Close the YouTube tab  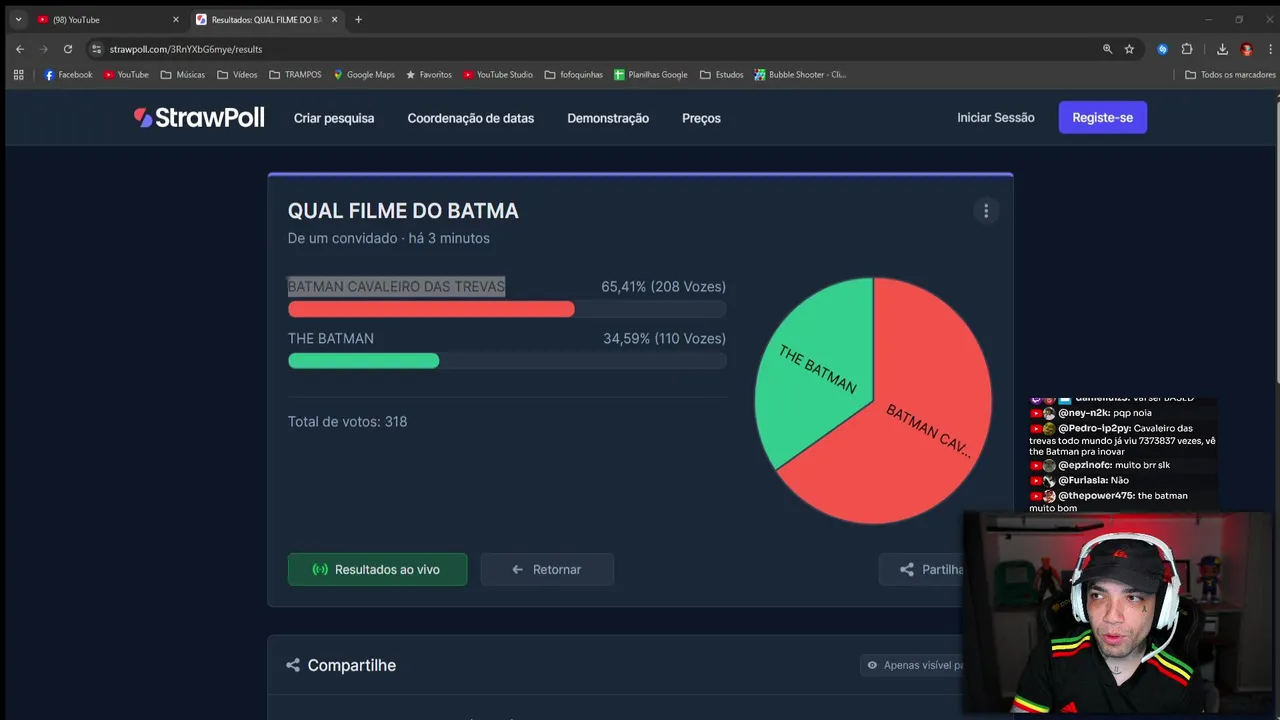click(x=175, y=19)
